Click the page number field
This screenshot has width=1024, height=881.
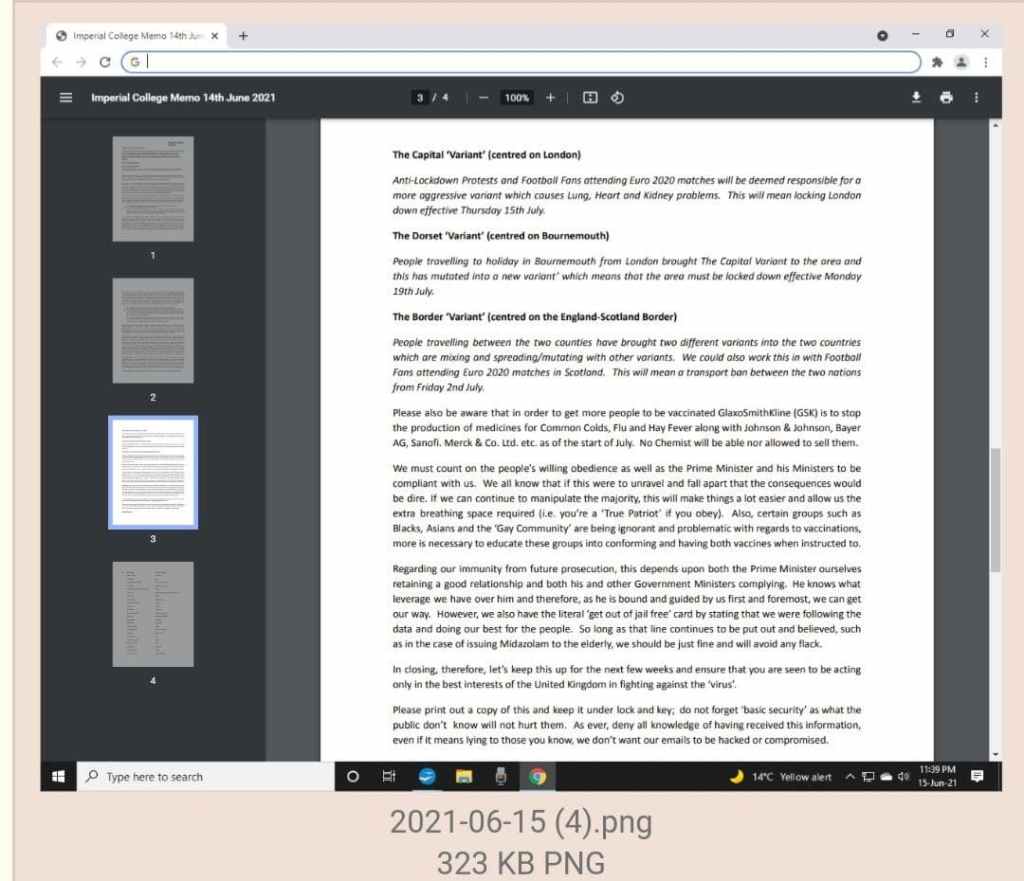pos(421,98)
